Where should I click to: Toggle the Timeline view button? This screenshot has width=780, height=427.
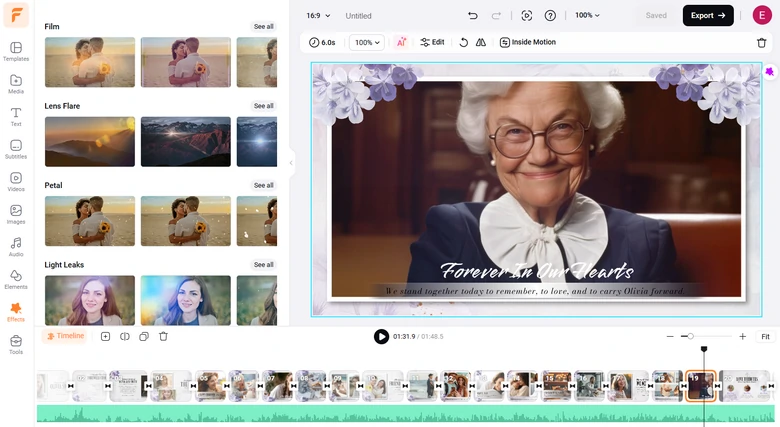click(65, 336)
